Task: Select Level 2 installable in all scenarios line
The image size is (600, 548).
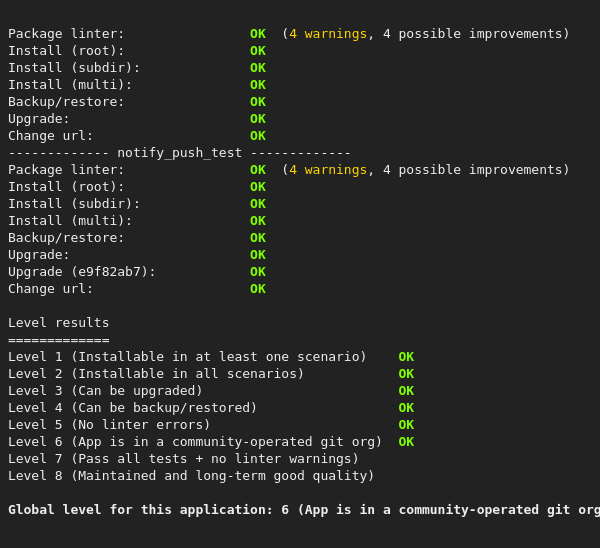Action: pos(156,374)
